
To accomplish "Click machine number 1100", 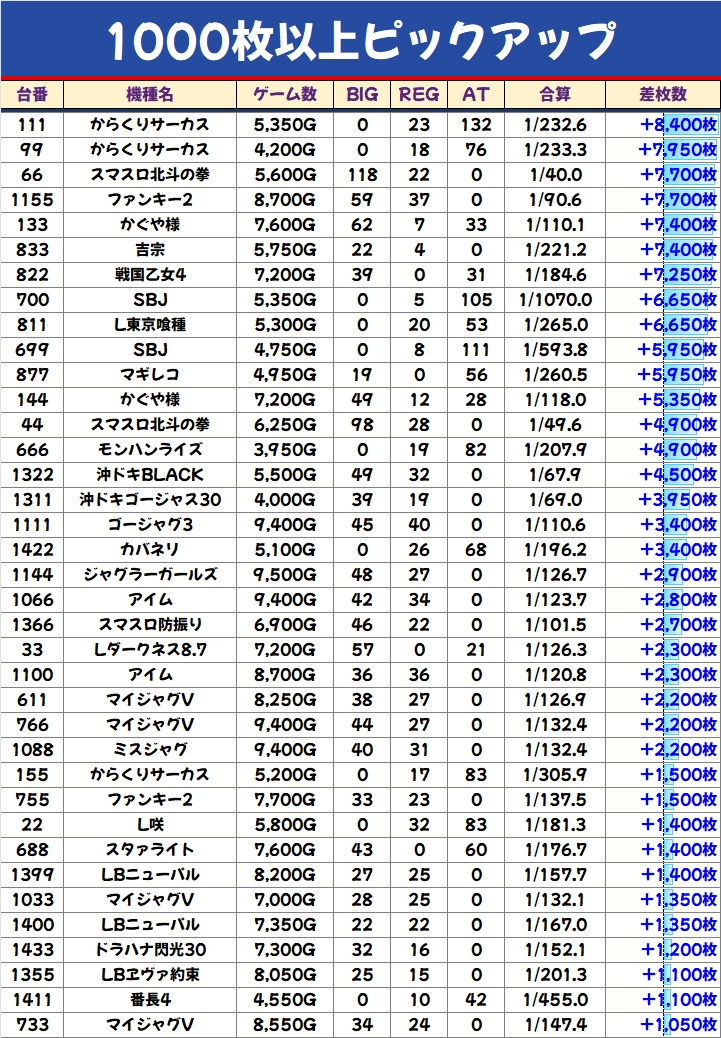I will pos(32,675).
